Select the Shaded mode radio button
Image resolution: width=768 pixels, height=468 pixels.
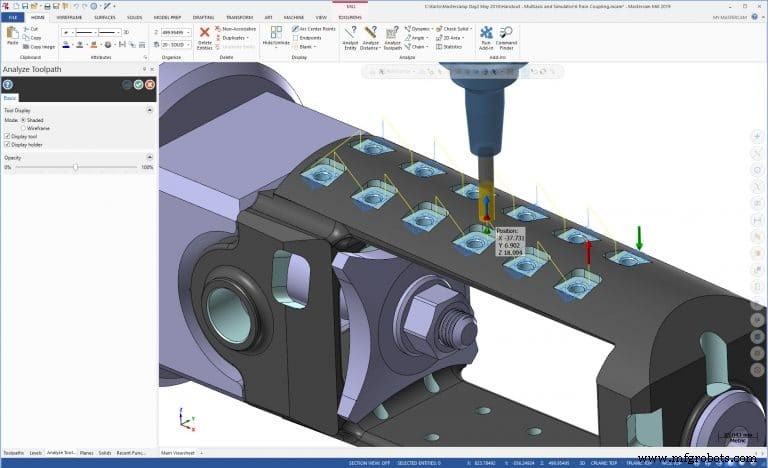coord(23,120)
